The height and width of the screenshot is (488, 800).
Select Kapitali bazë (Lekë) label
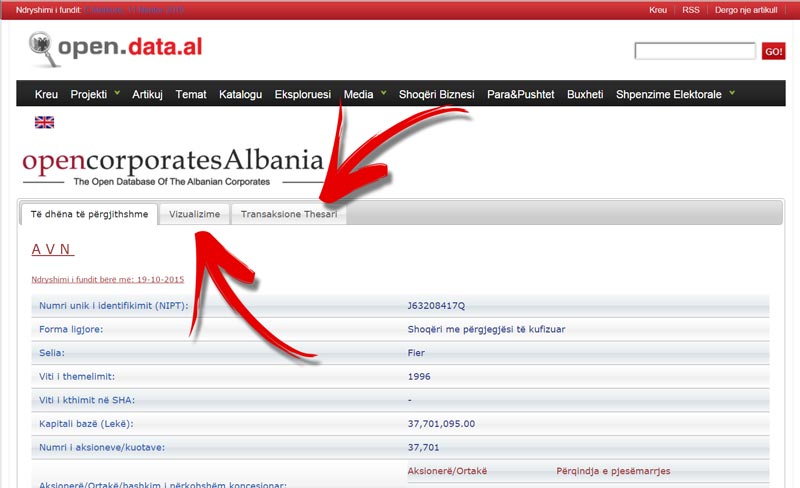pyautogui.click(x=86, y=424)
